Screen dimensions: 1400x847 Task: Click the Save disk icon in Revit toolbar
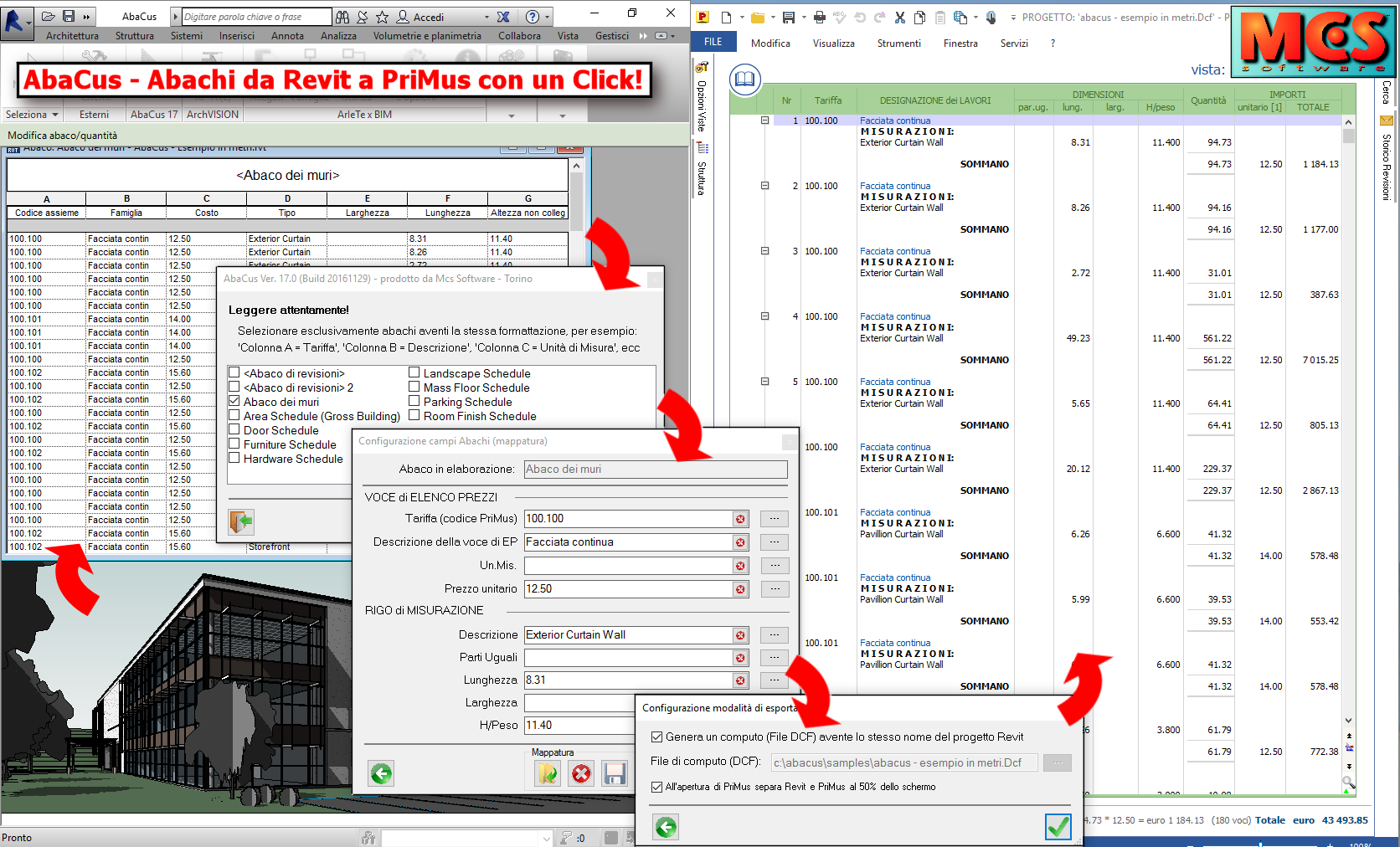(69, 17)
